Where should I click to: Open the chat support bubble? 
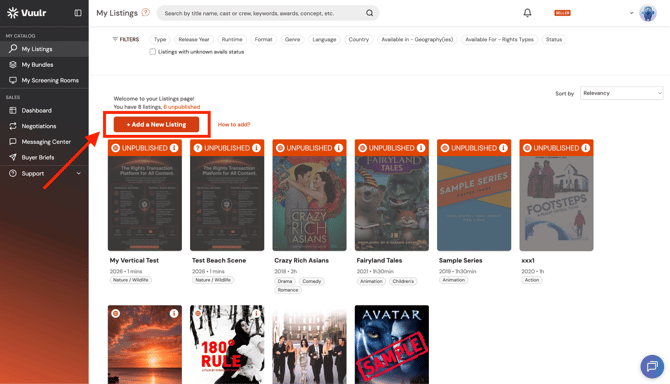(x=652, y=366)
